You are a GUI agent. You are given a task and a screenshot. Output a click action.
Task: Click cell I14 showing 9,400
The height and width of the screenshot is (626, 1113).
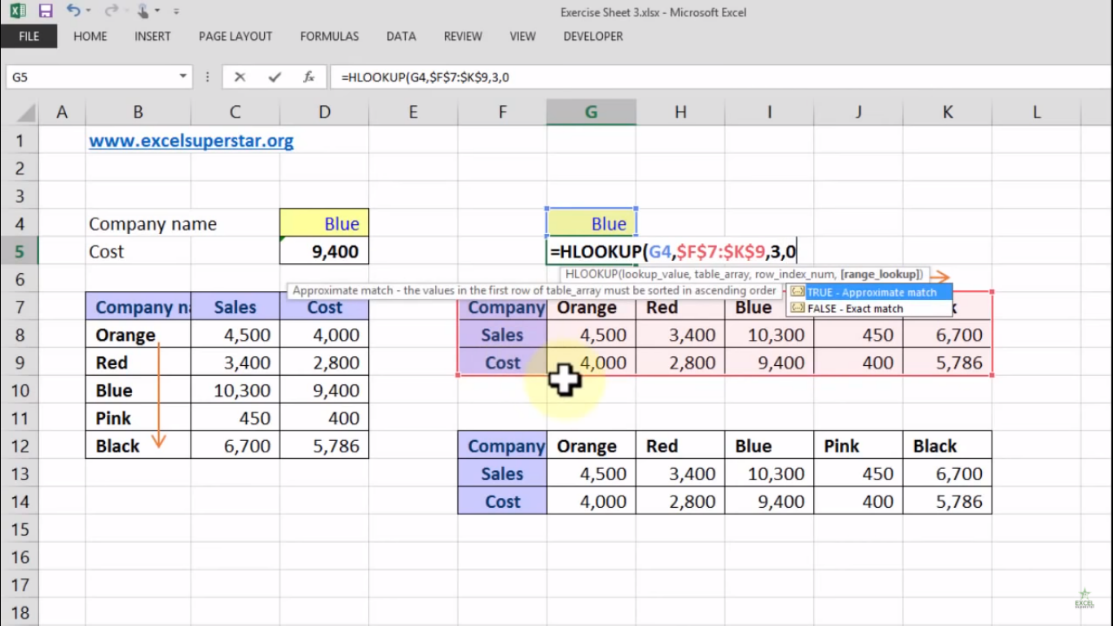pyautogui.click(x=769, y=501)
